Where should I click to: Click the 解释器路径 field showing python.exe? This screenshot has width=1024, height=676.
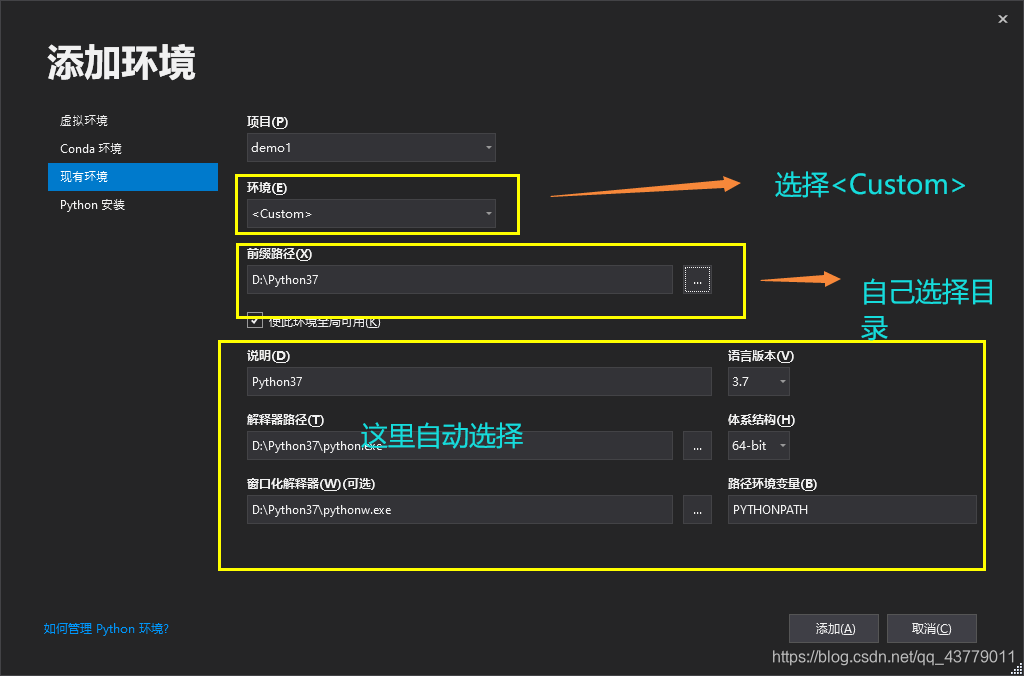[459, 445]
